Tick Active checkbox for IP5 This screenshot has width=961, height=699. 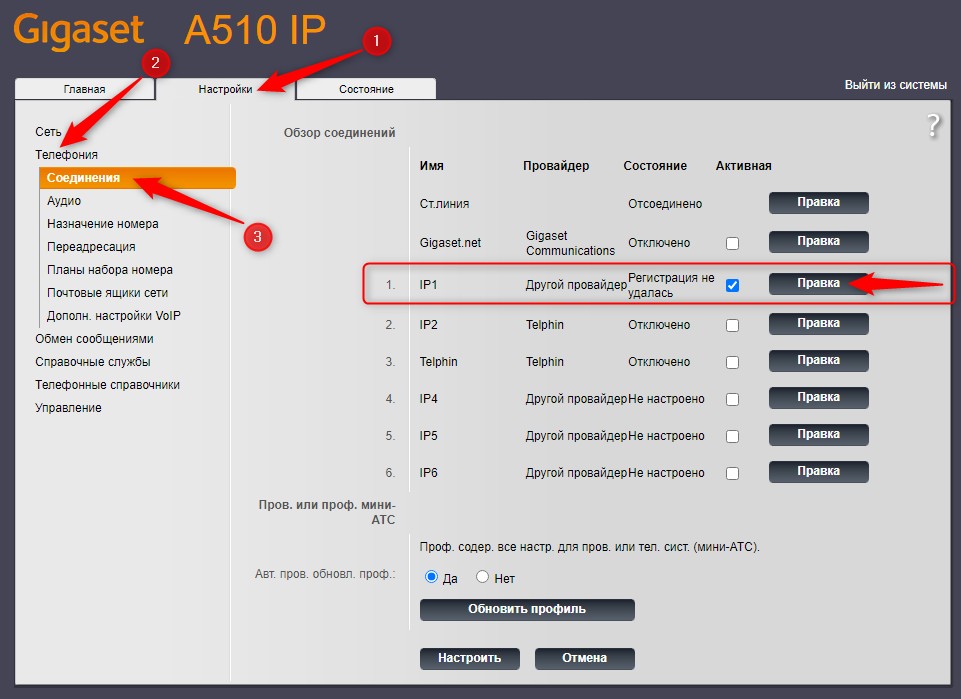(732, 436)
